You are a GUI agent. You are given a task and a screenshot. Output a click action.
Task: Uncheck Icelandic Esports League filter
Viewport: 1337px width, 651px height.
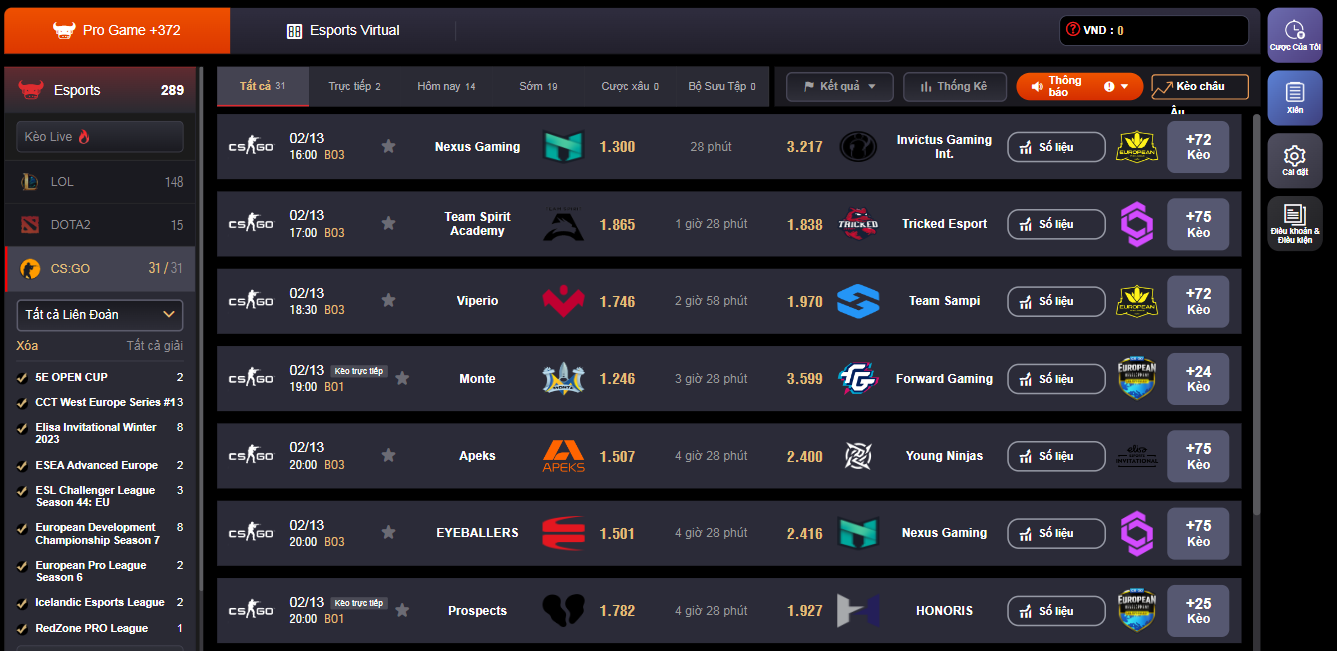point(22,602)
